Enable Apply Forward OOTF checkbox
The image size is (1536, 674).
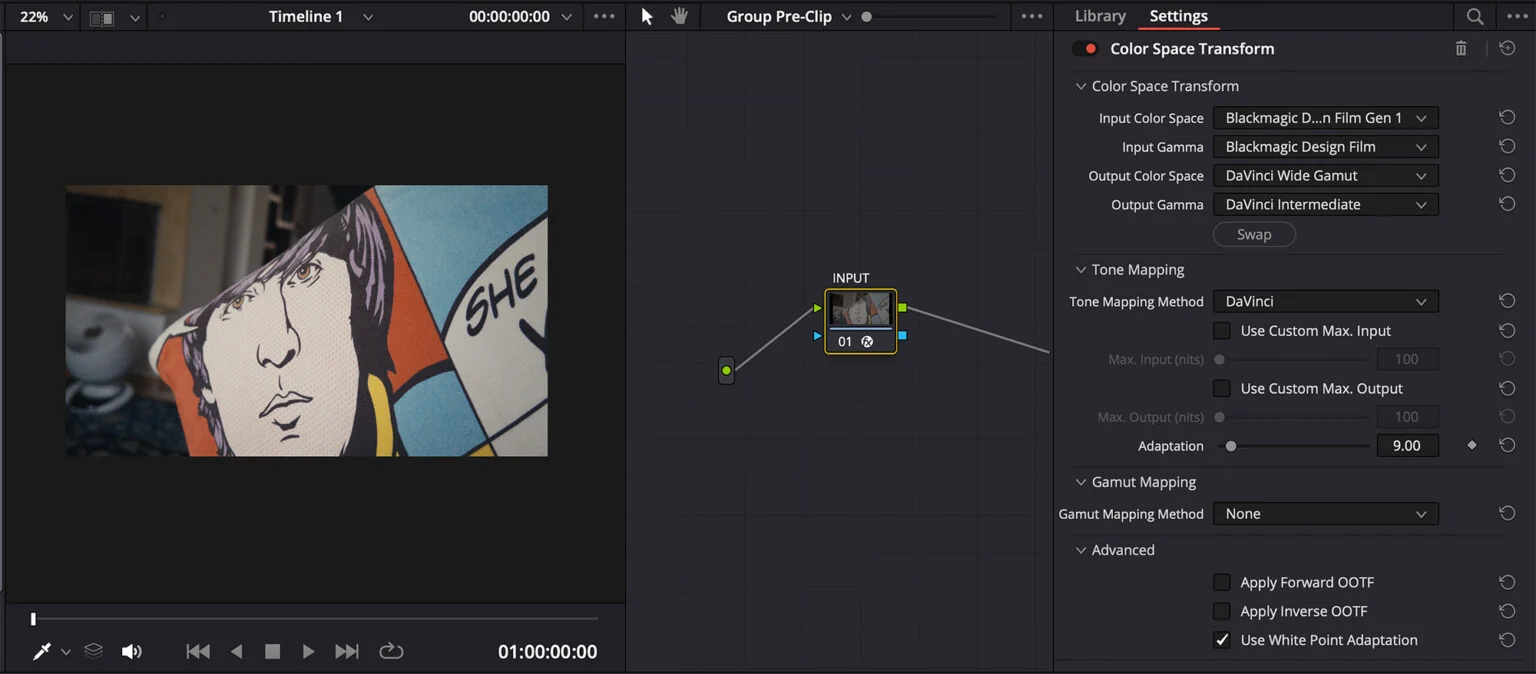point(1222,582)
